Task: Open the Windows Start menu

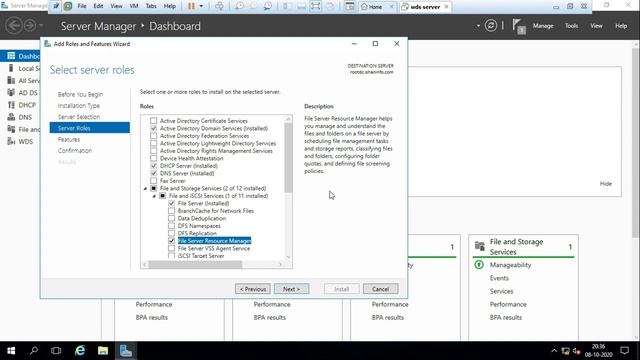Action: point(11,351)
